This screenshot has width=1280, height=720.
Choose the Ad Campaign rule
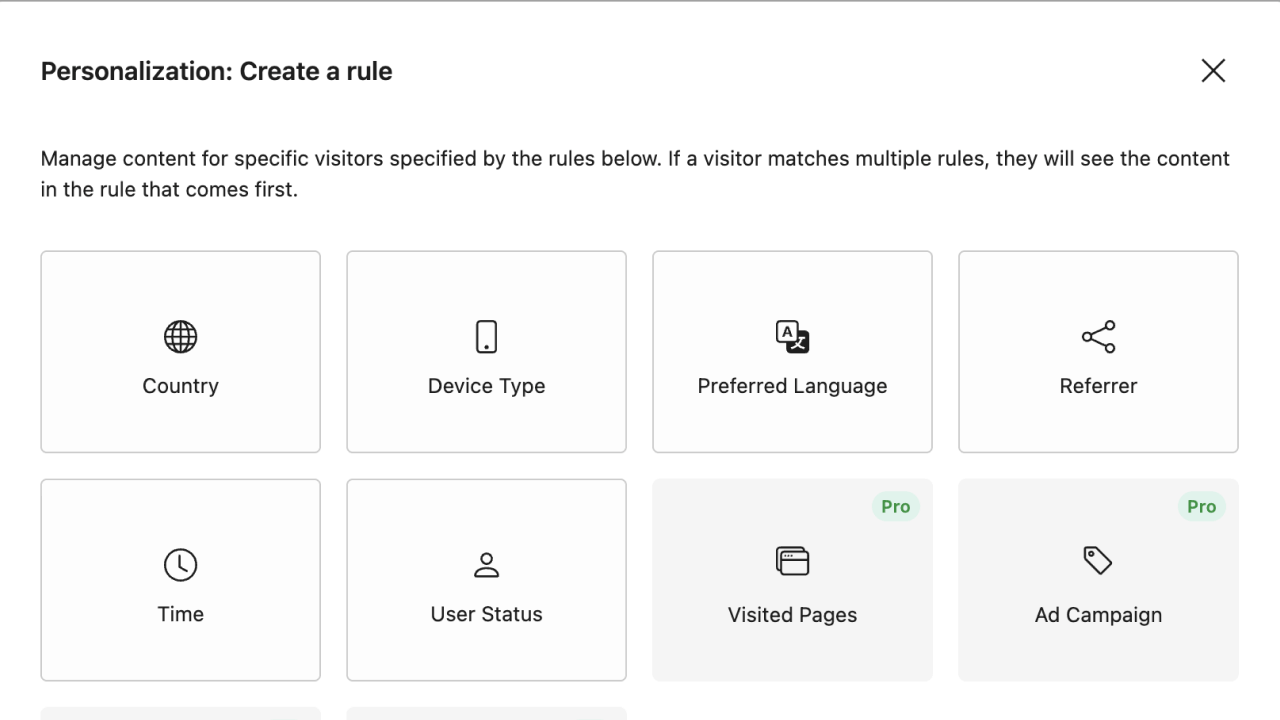1097,579
